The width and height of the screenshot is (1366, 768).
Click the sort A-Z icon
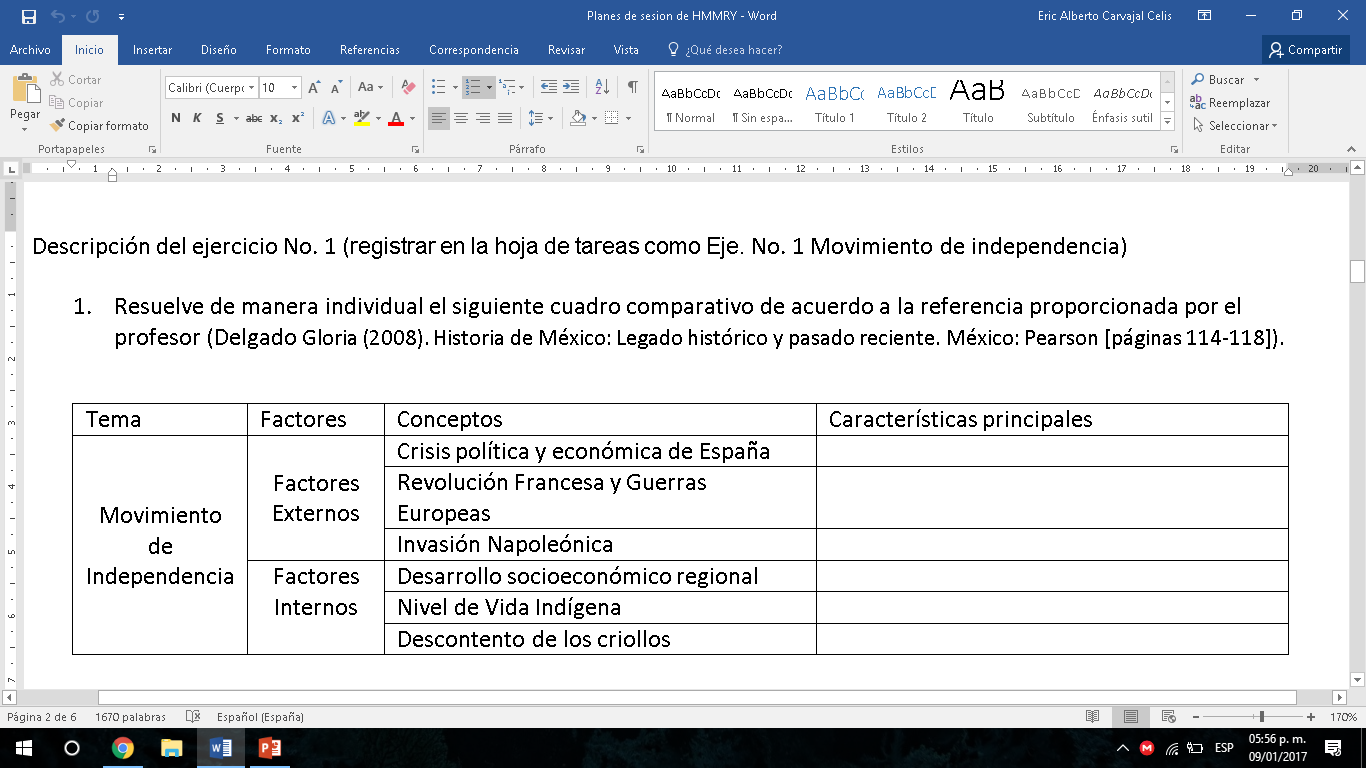point(602,88)
